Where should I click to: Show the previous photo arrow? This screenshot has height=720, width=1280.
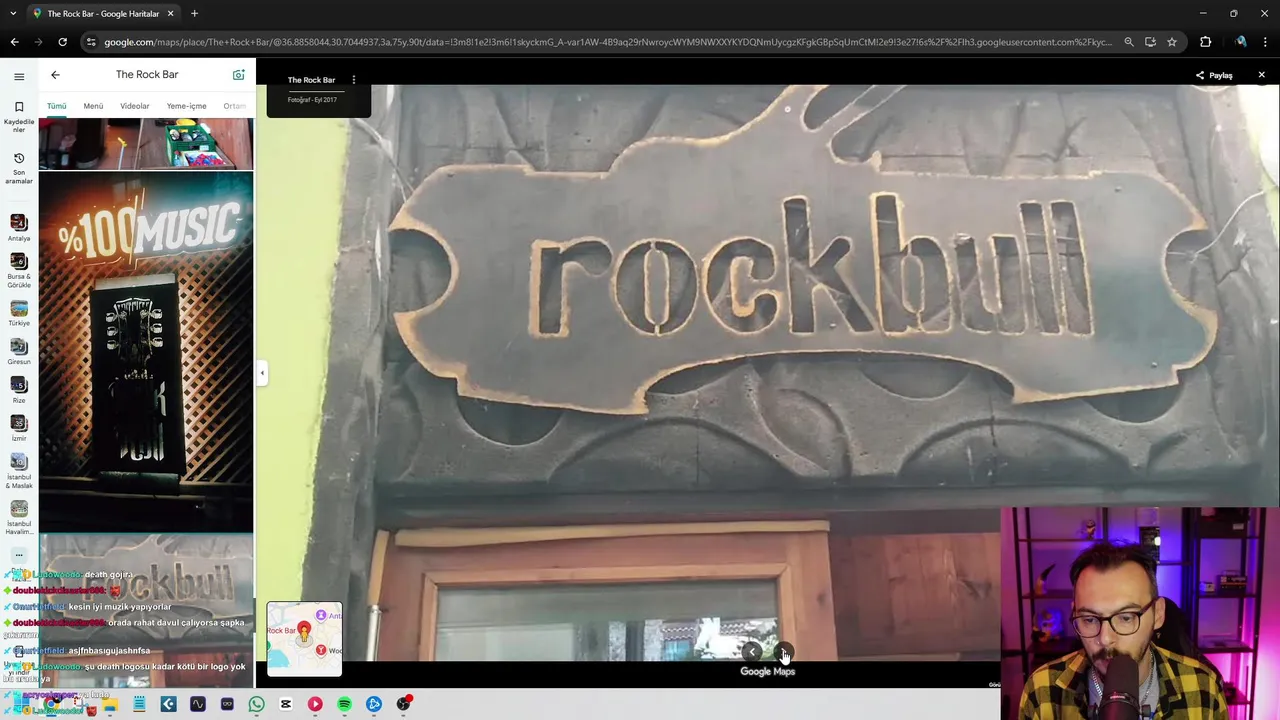[x=752, y=652]
